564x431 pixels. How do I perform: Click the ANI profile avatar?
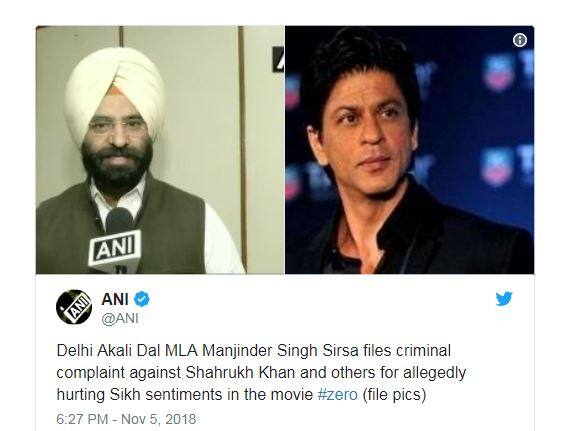click(74, 307)
